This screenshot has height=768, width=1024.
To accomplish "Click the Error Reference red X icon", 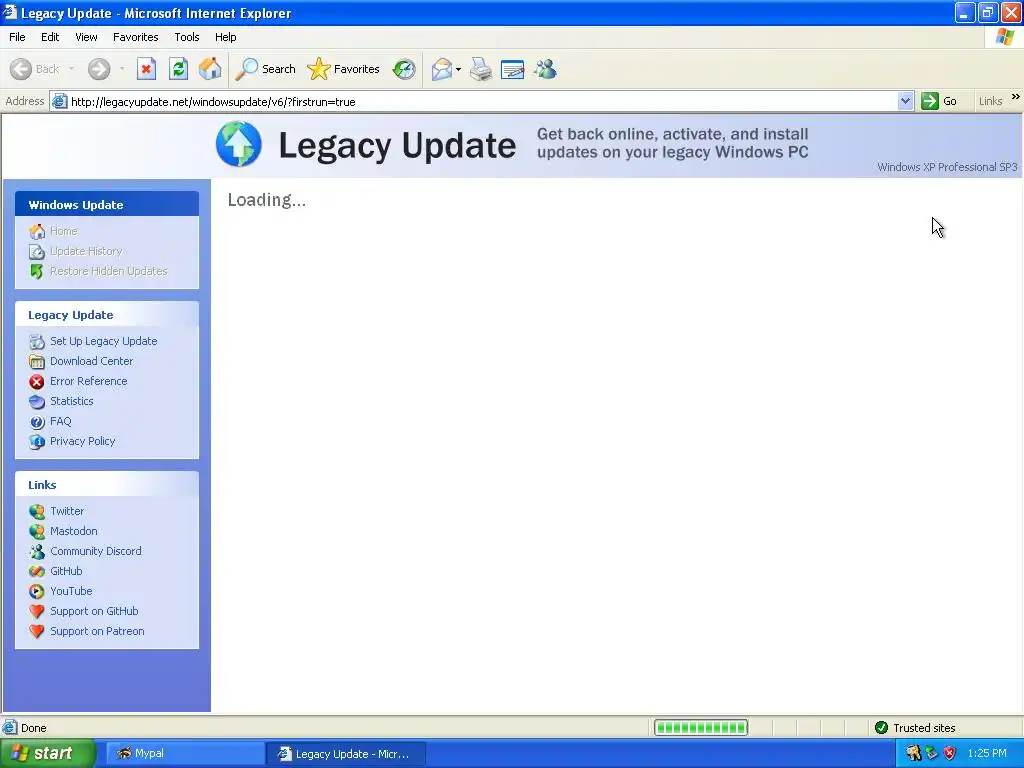I will pyautogui.click(x=37, y=382).
